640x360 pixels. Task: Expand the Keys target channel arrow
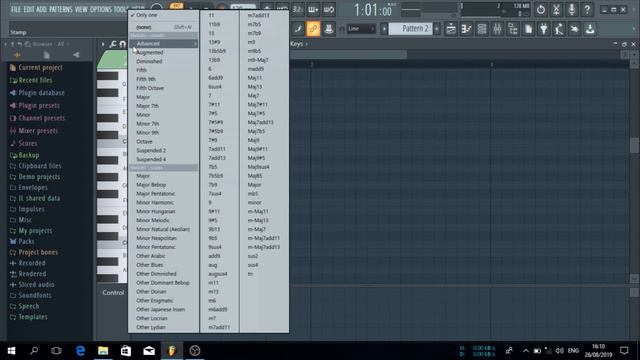coord(307,44)
